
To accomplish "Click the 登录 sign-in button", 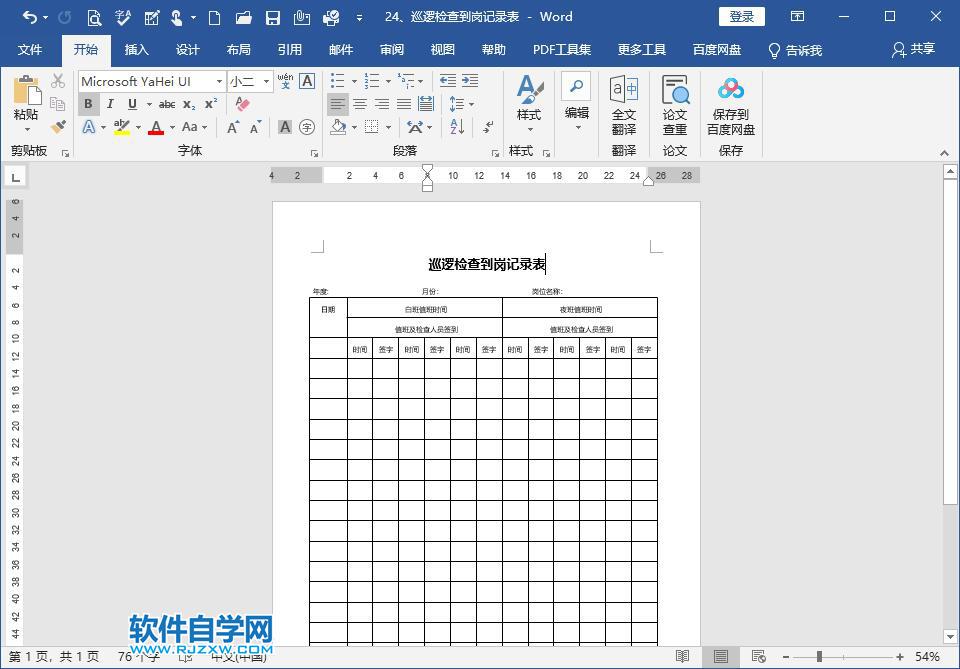I will pos(741,17).
